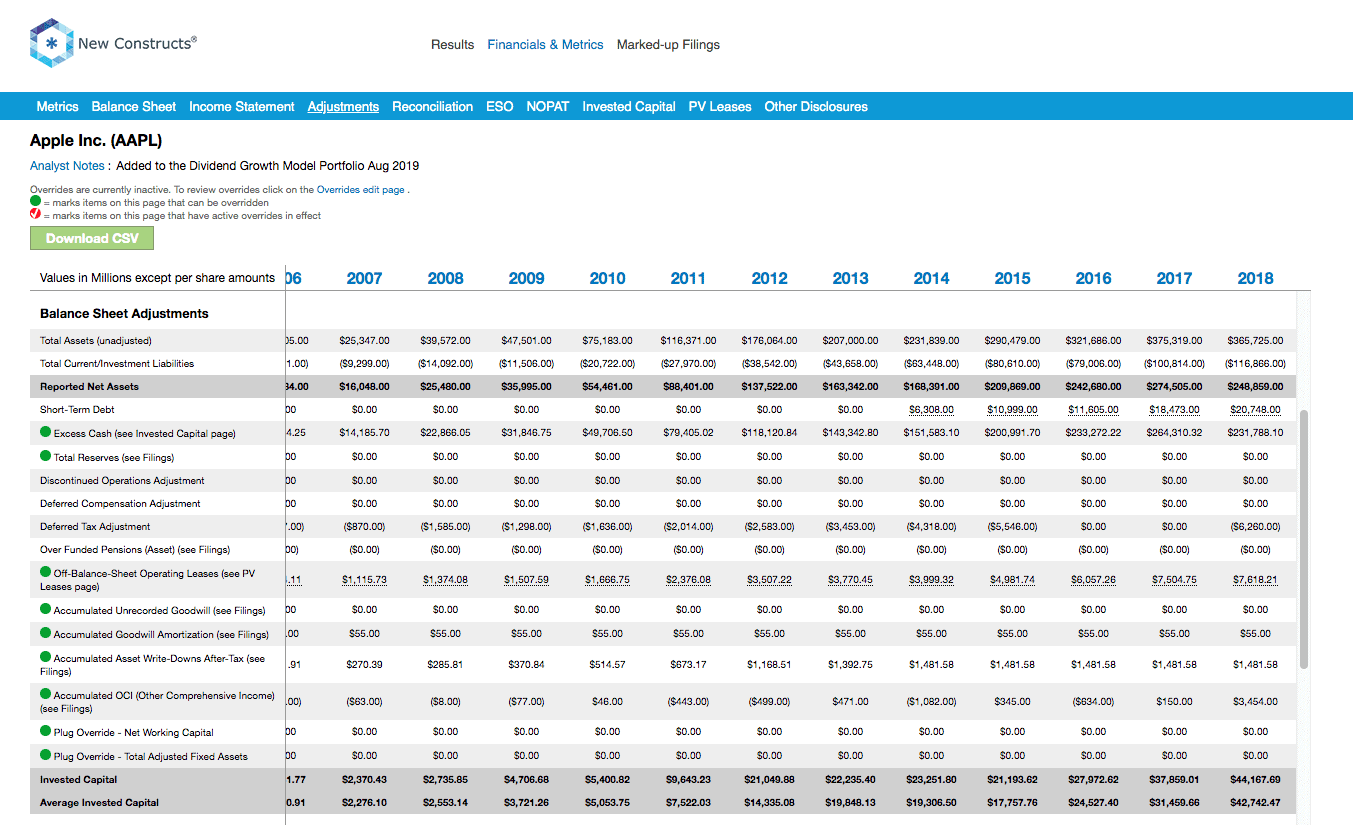Download the CSV file
Image resolution: width=1353 pixels, height=825 pixels.
[92, 238]
